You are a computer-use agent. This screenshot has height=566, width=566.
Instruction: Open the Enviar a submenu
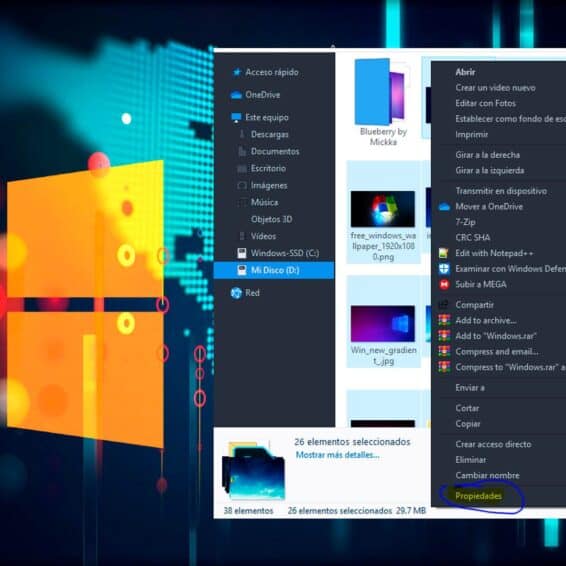[x=470, y=388]
